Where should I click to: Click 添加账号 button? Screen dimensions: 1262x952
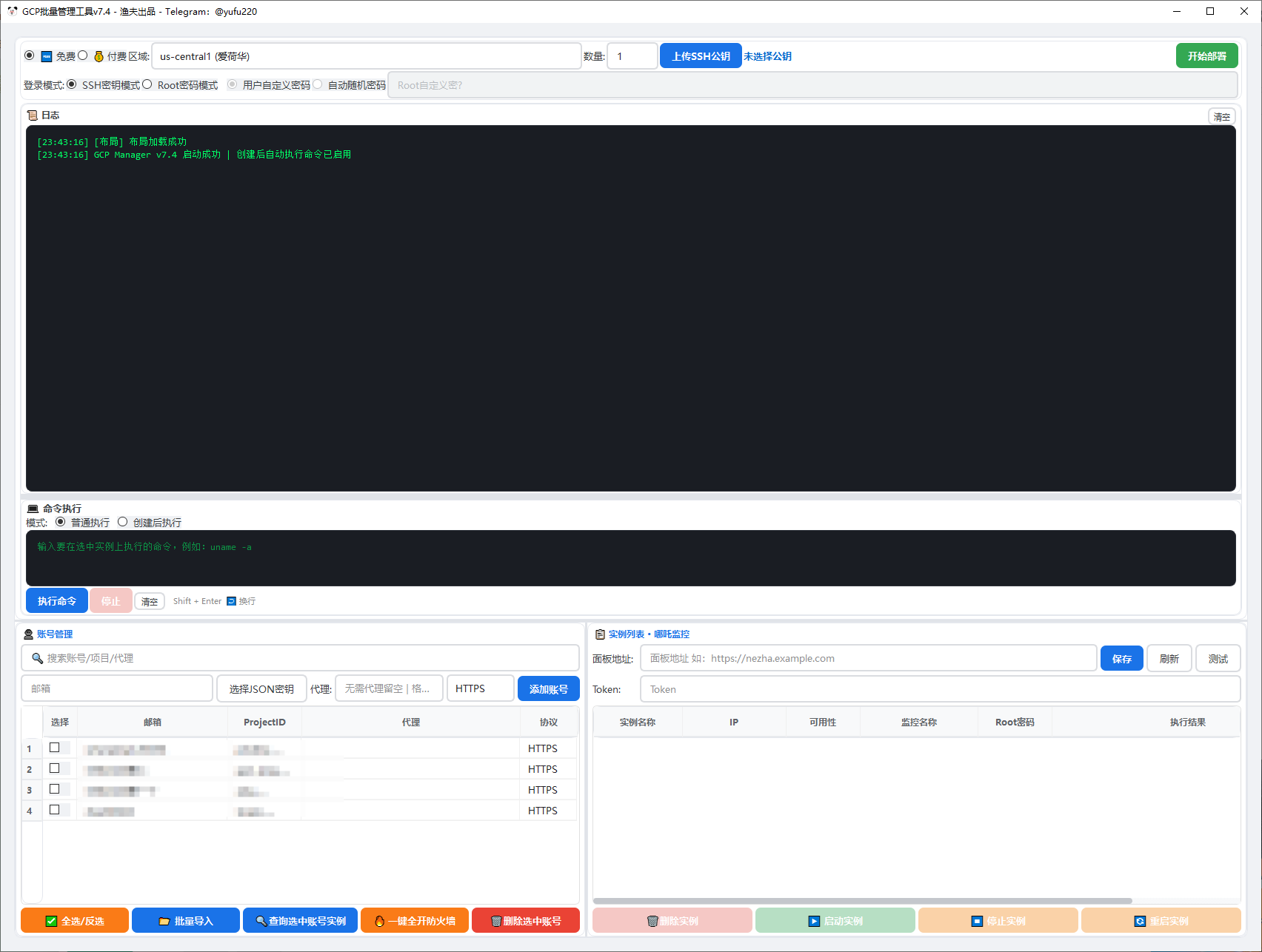pyautogui.click(x=548, y=689)
